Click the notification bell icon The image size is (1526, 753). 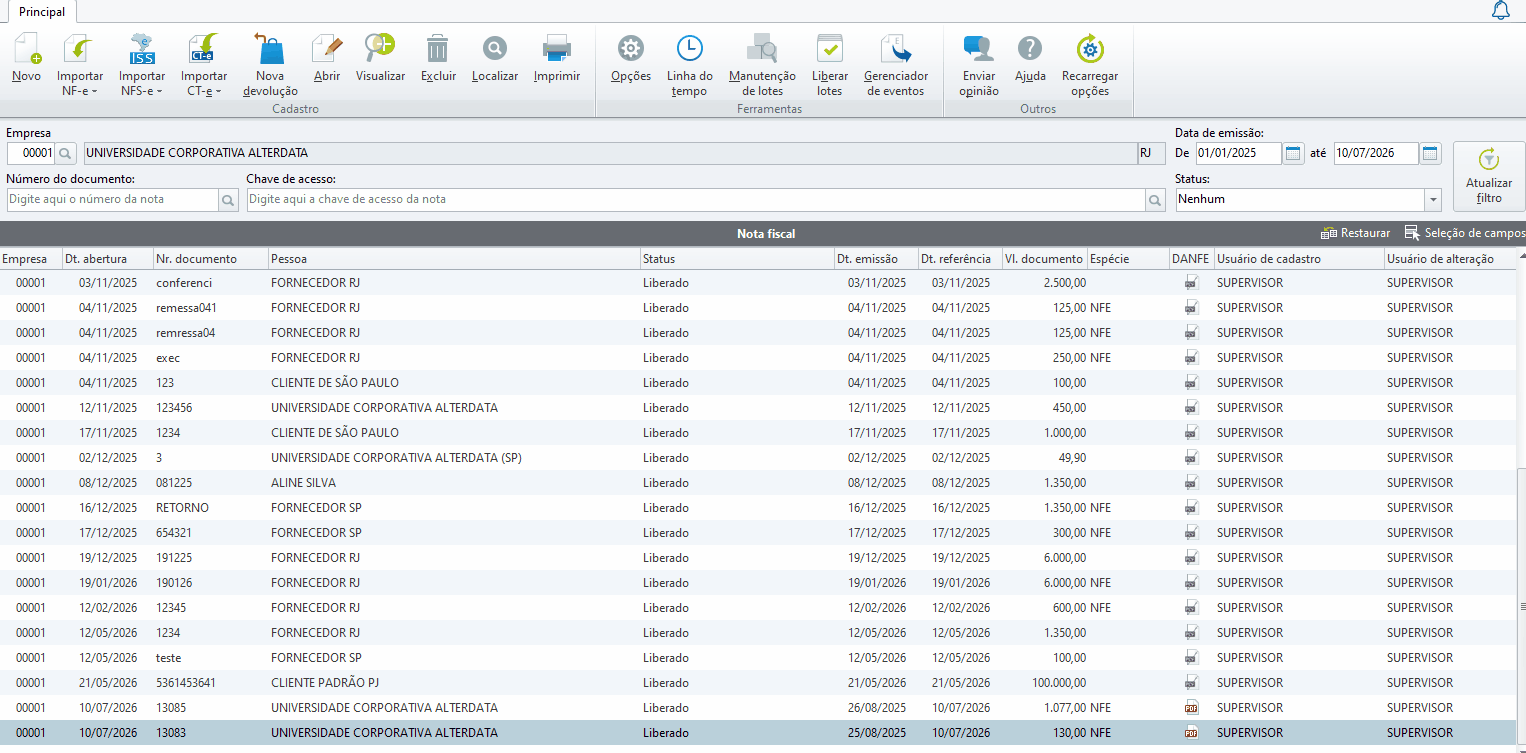tap(1500, 11)
